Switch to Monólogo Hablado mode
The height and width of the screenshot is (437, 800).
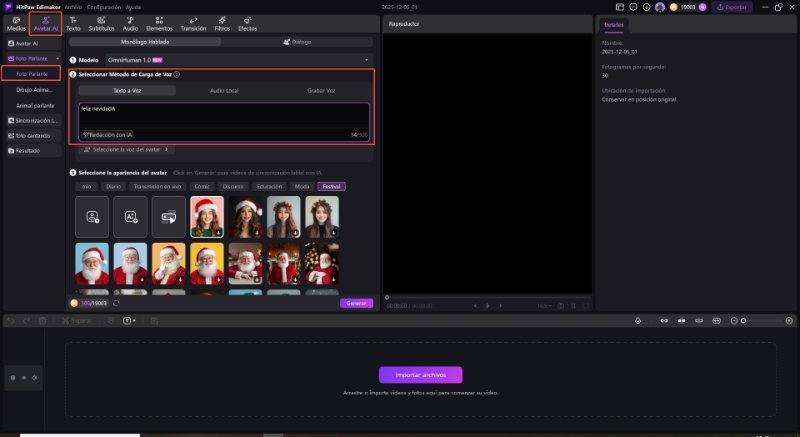(x=145, y=42)
